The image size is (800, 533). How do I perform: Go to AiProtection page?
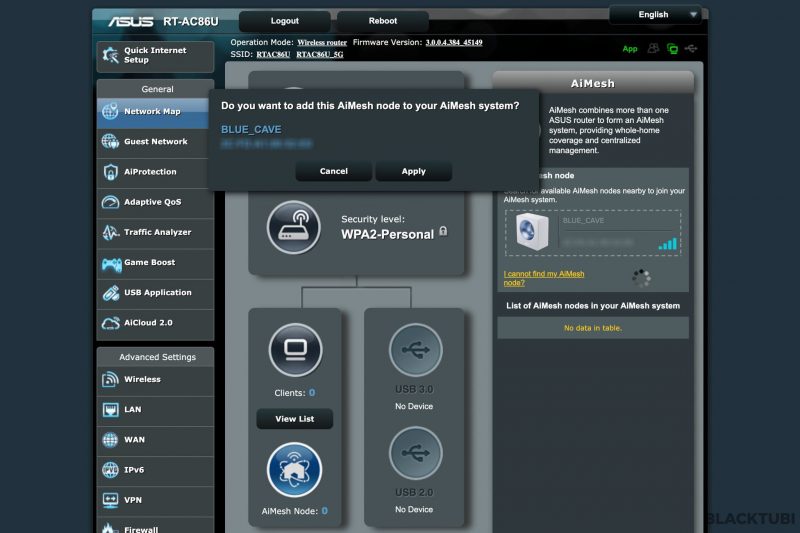click(155, 171)
